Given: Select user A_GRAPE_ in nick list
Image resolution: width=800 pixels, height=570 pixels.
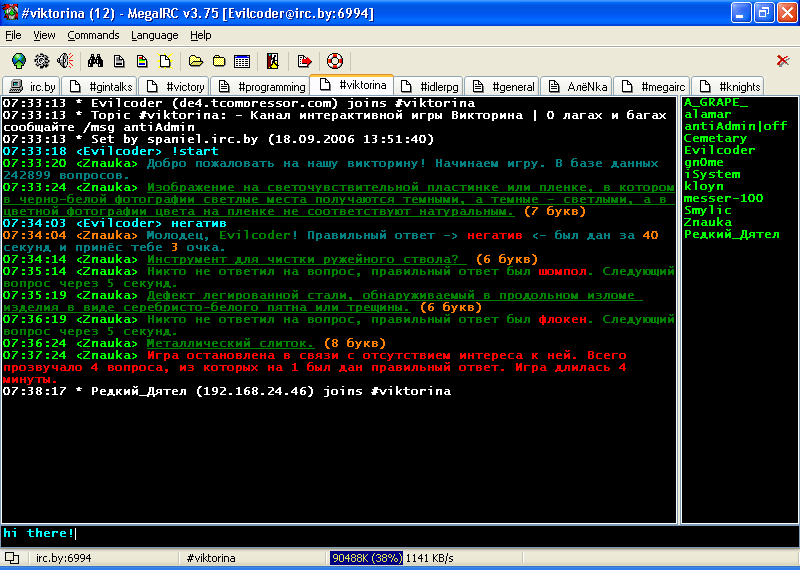Looking at the screenshot, I should pos(716,103).
